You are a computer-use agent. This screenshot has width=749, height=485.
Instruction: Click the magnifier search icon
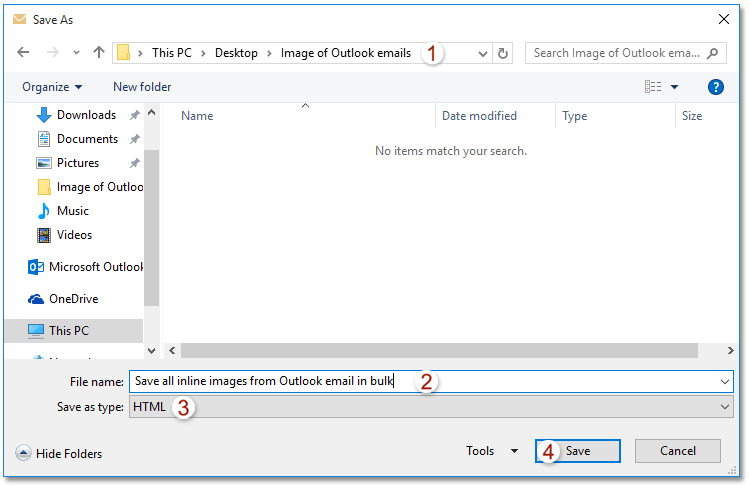(713, 53)
